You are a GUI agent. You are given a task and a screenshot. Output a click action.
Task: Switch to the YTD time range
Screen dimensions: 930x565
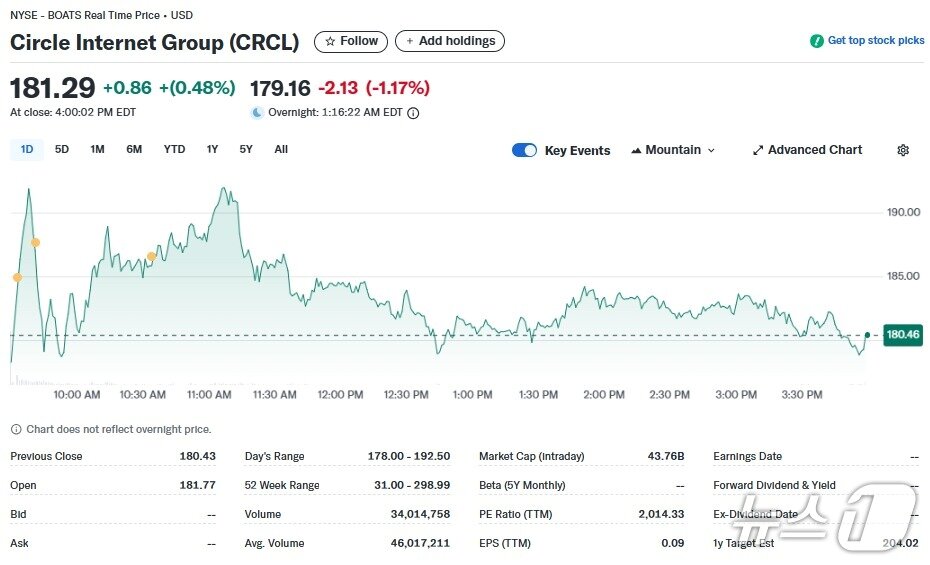(174, 149)
